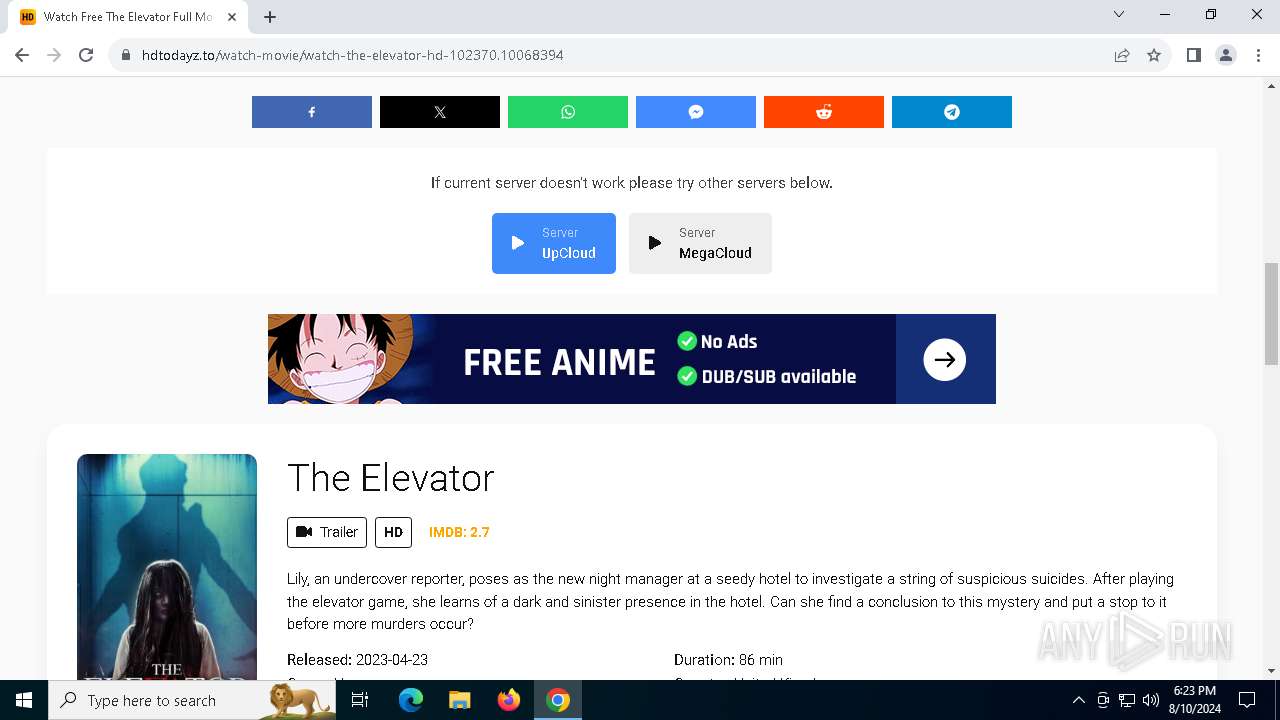Click the scrollbar down arrow
The height and width of the screenshot is (720, 1280).
tap(1271, 671)
